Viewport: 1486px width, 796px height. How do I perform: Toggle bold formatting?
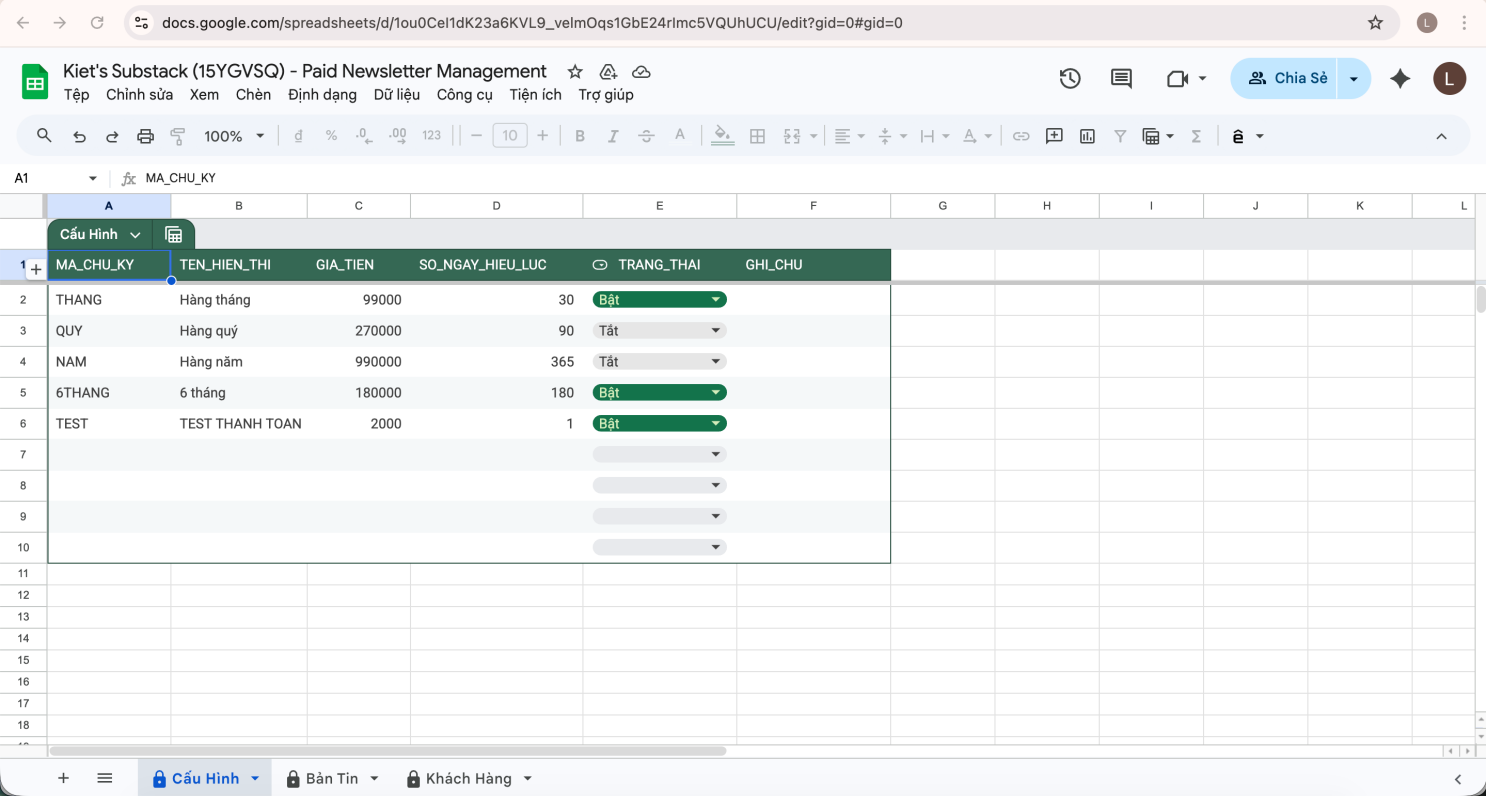pos(579,136)
